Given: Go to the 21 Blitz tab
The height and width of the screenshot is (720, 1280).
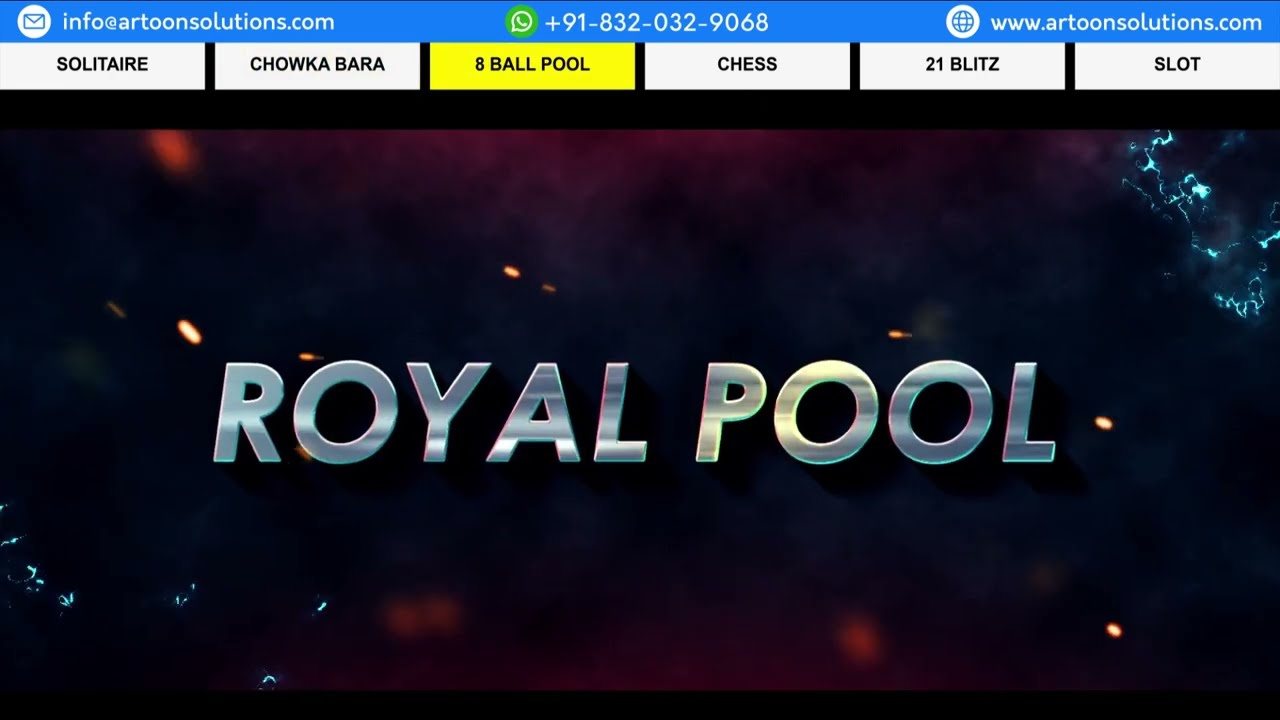Looking at the screenshot, I should point(962,65).
